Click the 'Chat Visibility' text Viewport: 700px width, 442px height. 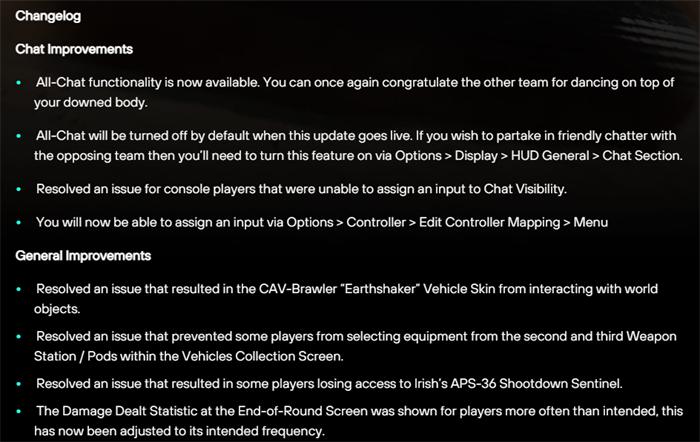(525, 189)
